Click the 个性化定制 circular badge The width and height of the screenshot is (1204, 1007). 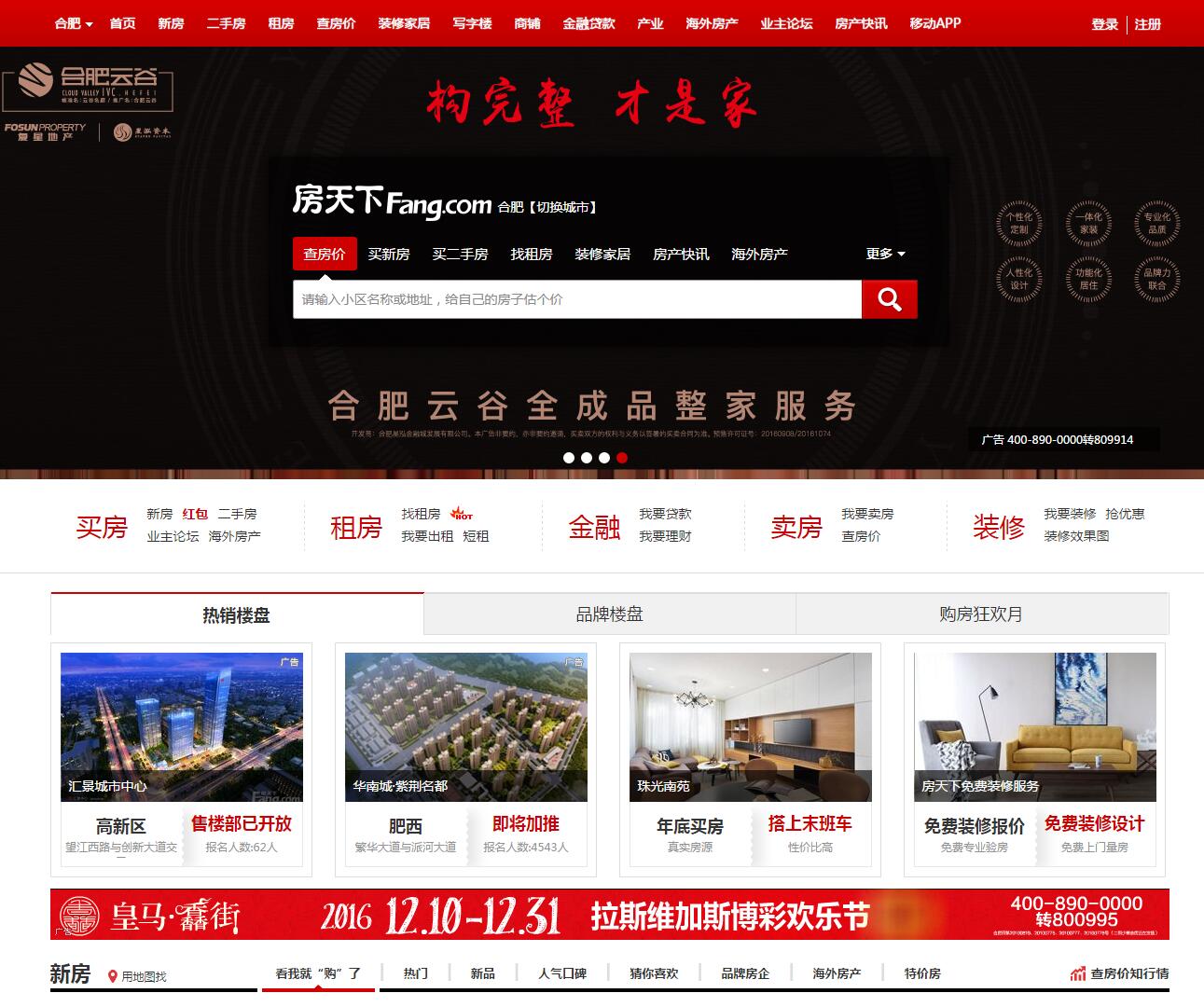1019,224
